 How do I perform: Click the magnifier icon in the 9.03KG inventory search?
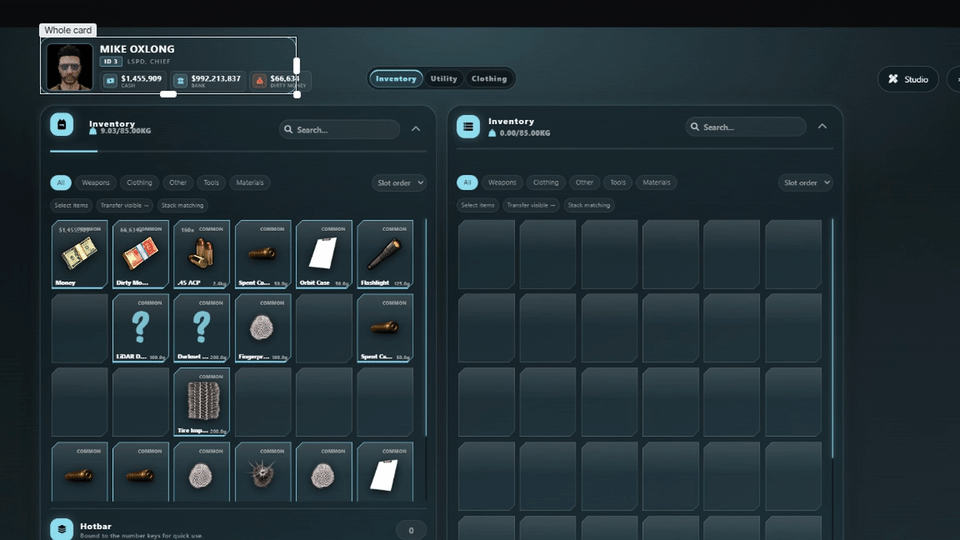pyautogui.click(x=288, y=130)
